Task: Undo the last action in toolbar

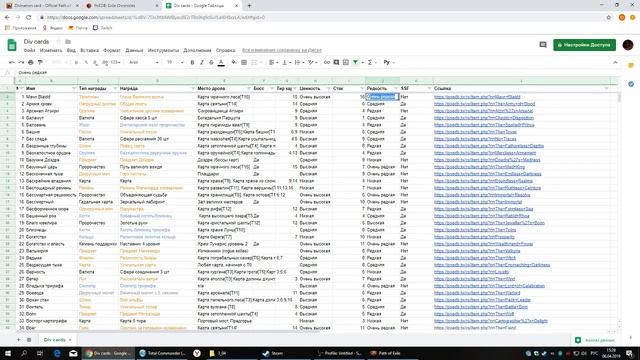Action: click(12, 62)
